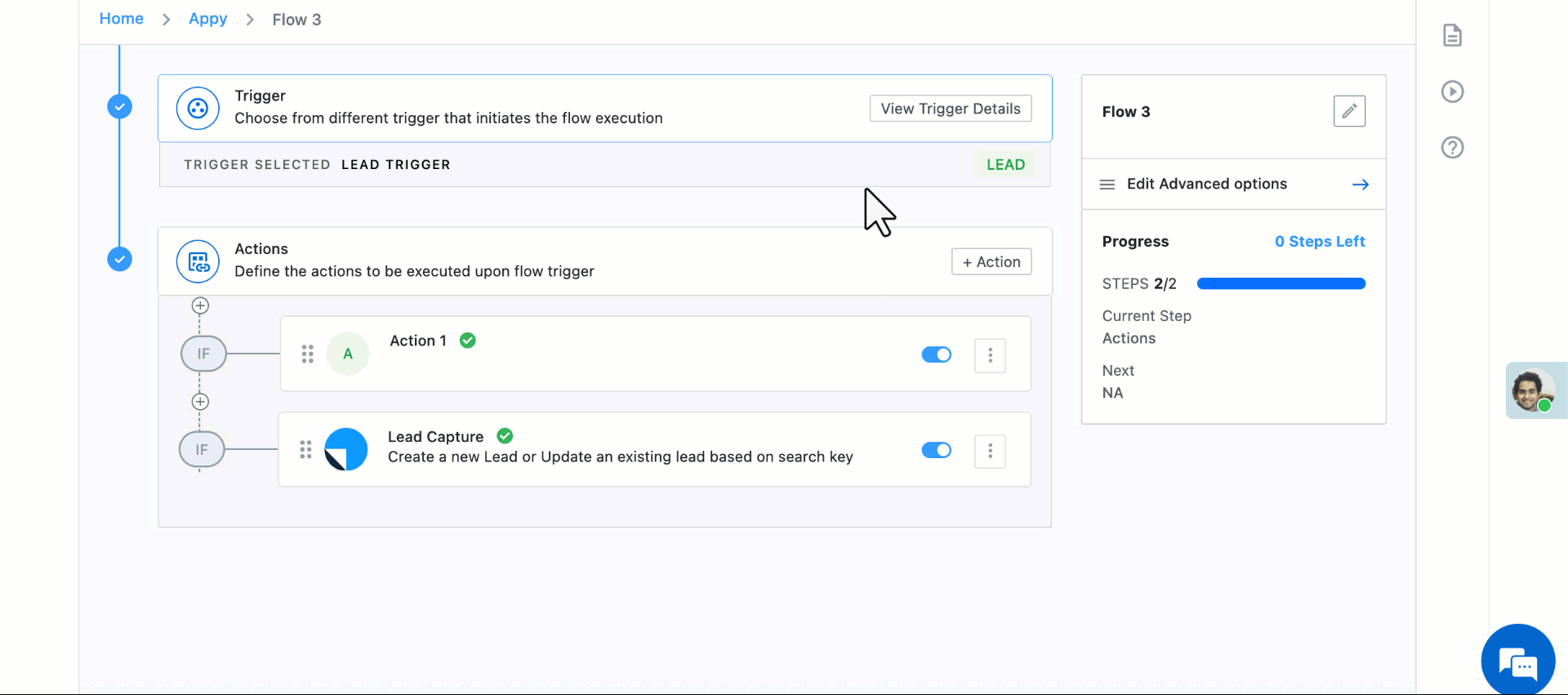Click the + Action button
Viewport: 1568px width, 695px height.
point(991,262)
